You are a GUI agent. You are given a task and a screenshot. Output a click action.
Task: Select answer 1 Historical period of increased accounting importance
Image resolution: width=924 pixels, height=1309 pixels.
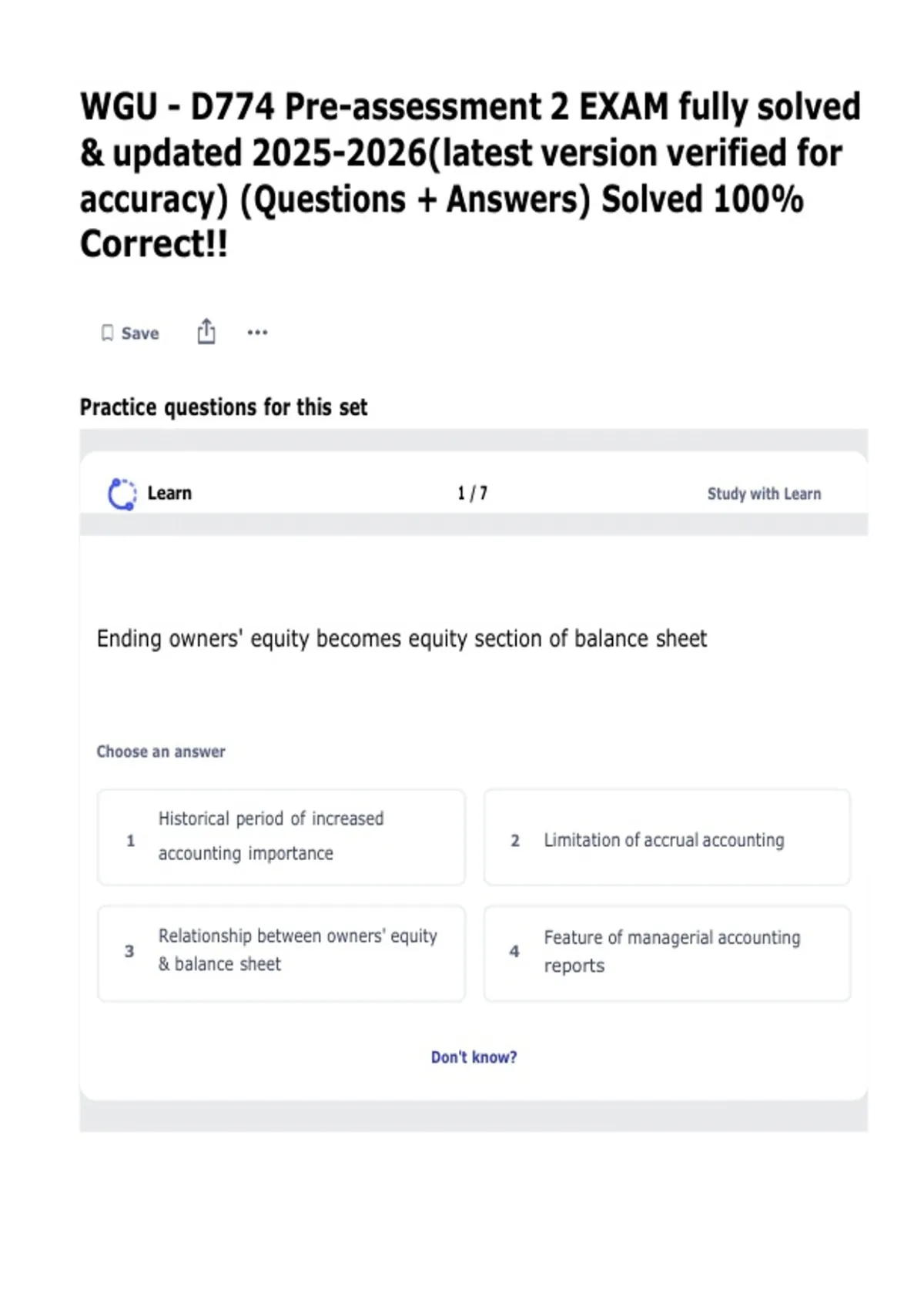[281, 837]
